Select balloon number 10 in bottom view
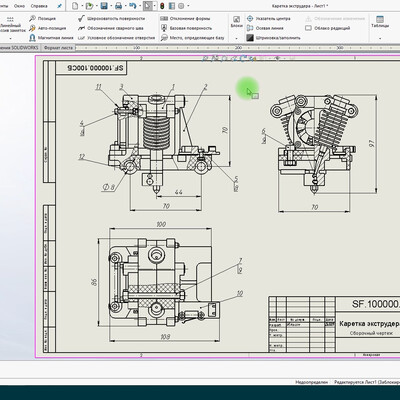 click(x=240, y=294)
